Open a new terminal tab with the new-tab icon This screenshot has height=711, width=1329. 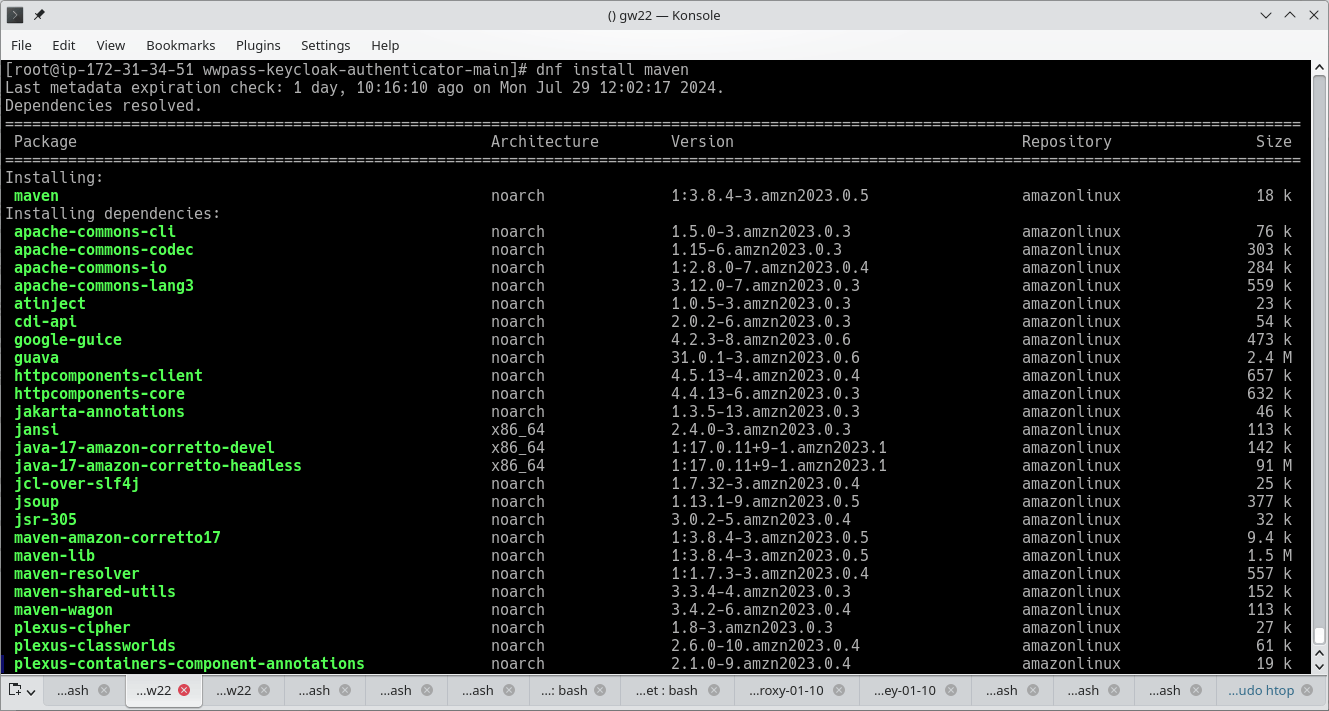pyautogui.click(x=15, y=690)
